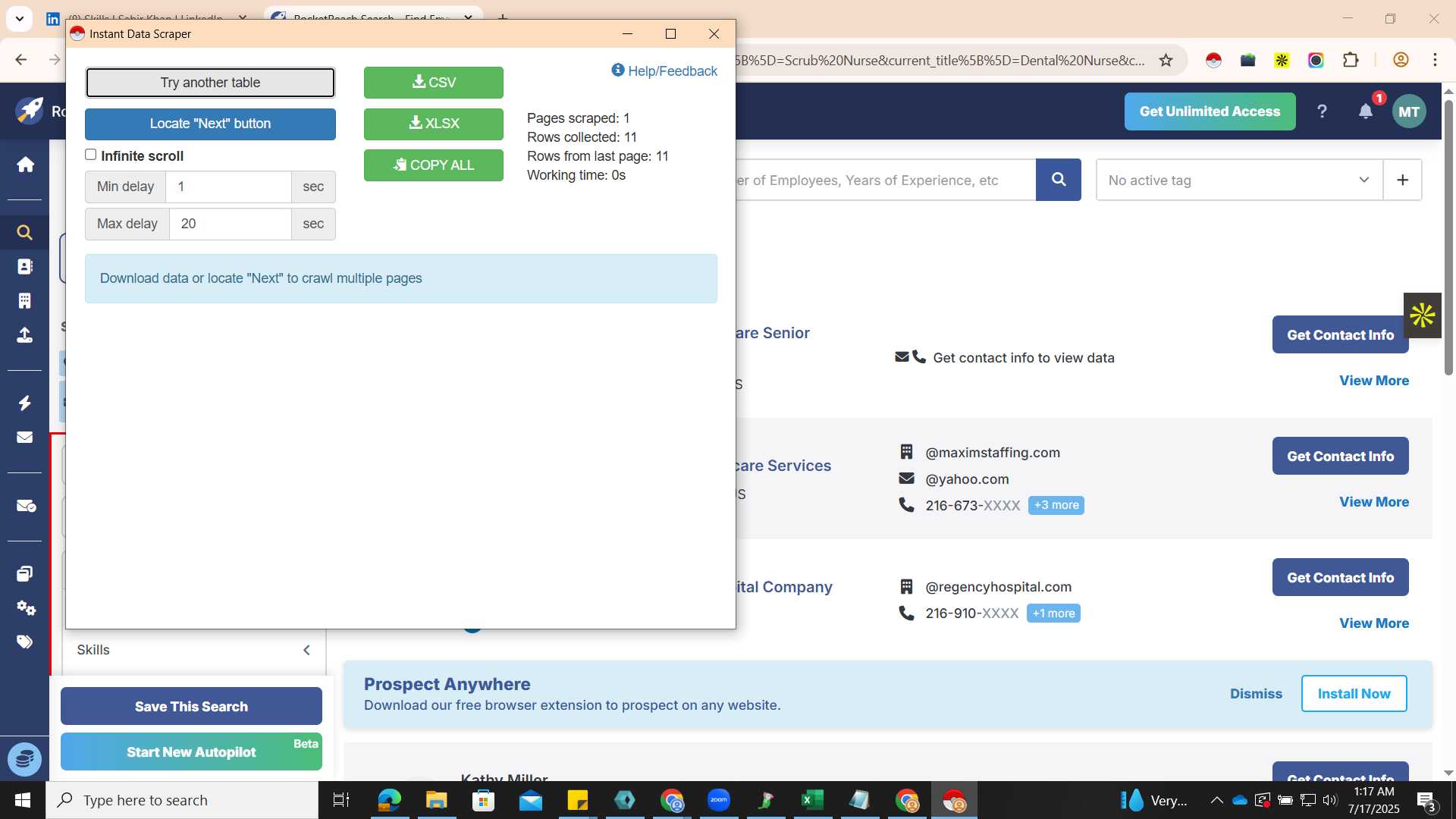The image size is (1456, 819).
Task: Click Get Unlimited Access button
Action: coord(1210,111)
